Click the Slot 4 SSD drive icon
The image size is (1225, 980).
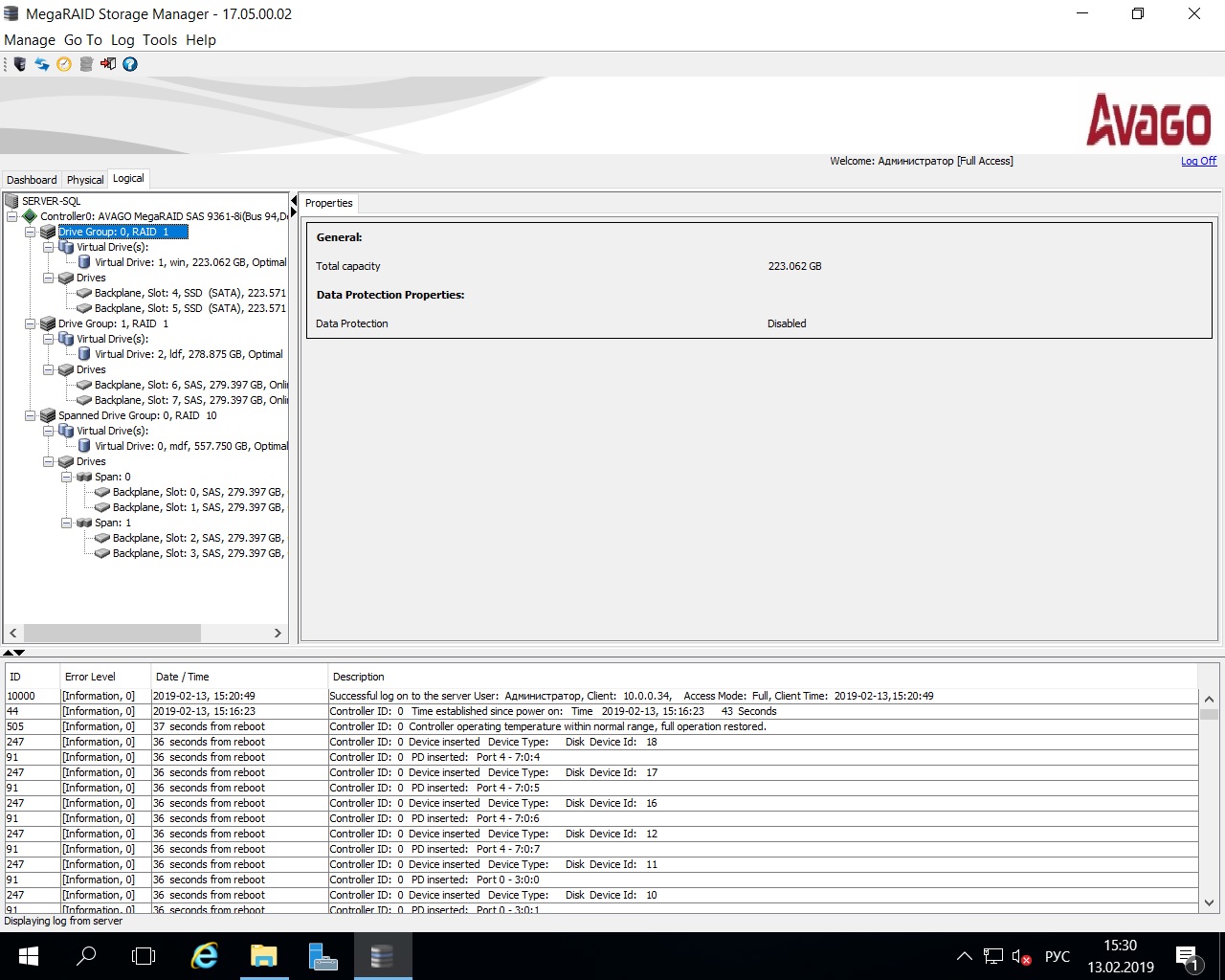pos(84,293)
